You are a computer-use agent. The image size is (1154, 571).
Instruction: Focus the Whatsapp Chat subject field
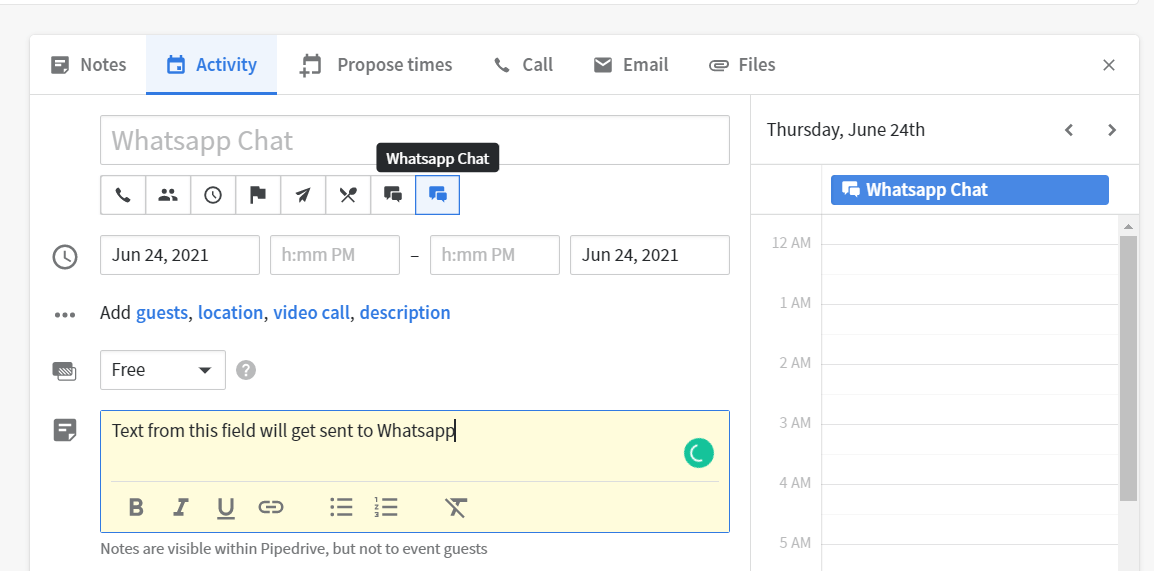point(415,140)
